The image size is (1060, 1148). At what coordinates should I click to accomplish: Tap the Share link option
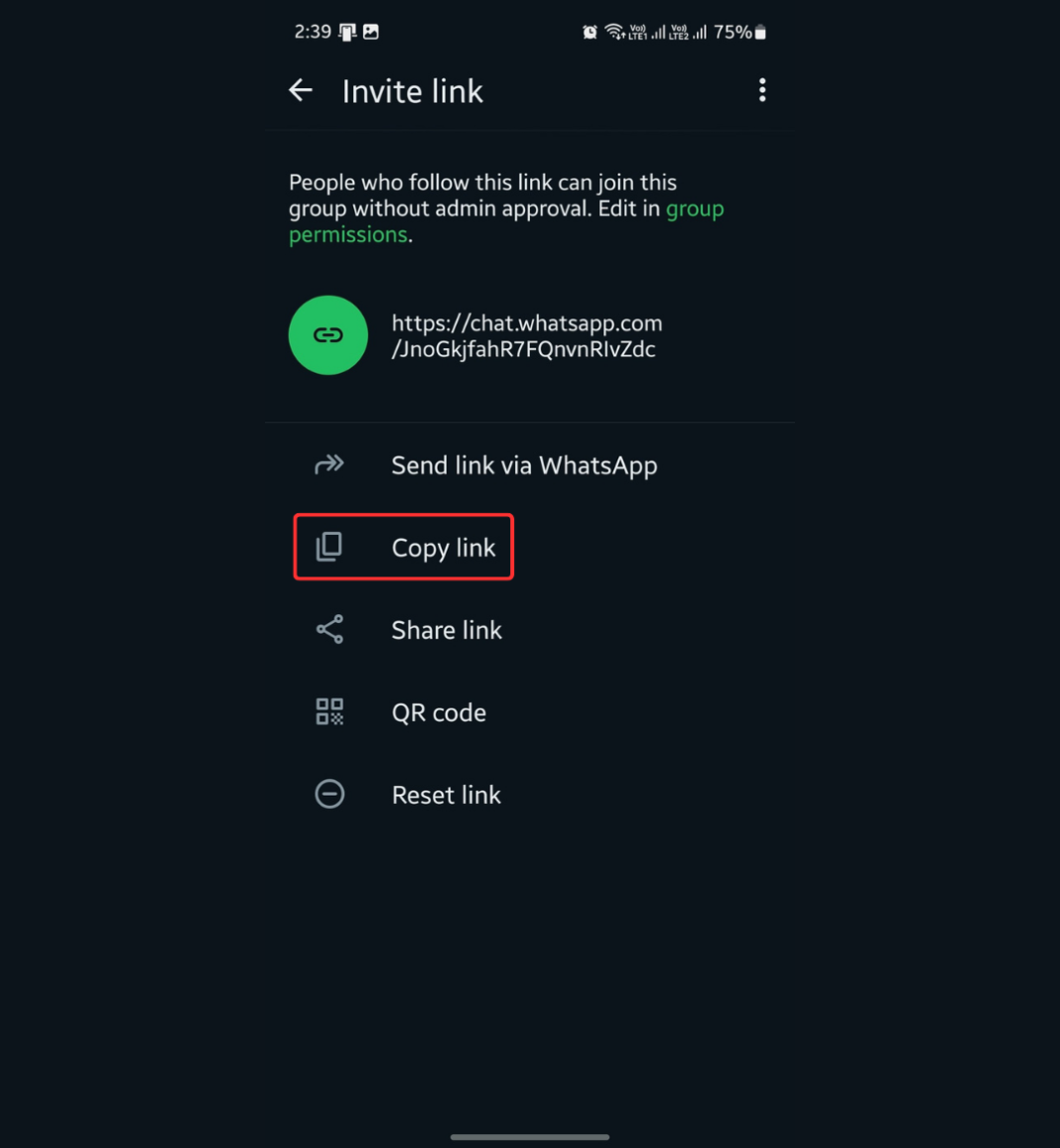[447, 630]
